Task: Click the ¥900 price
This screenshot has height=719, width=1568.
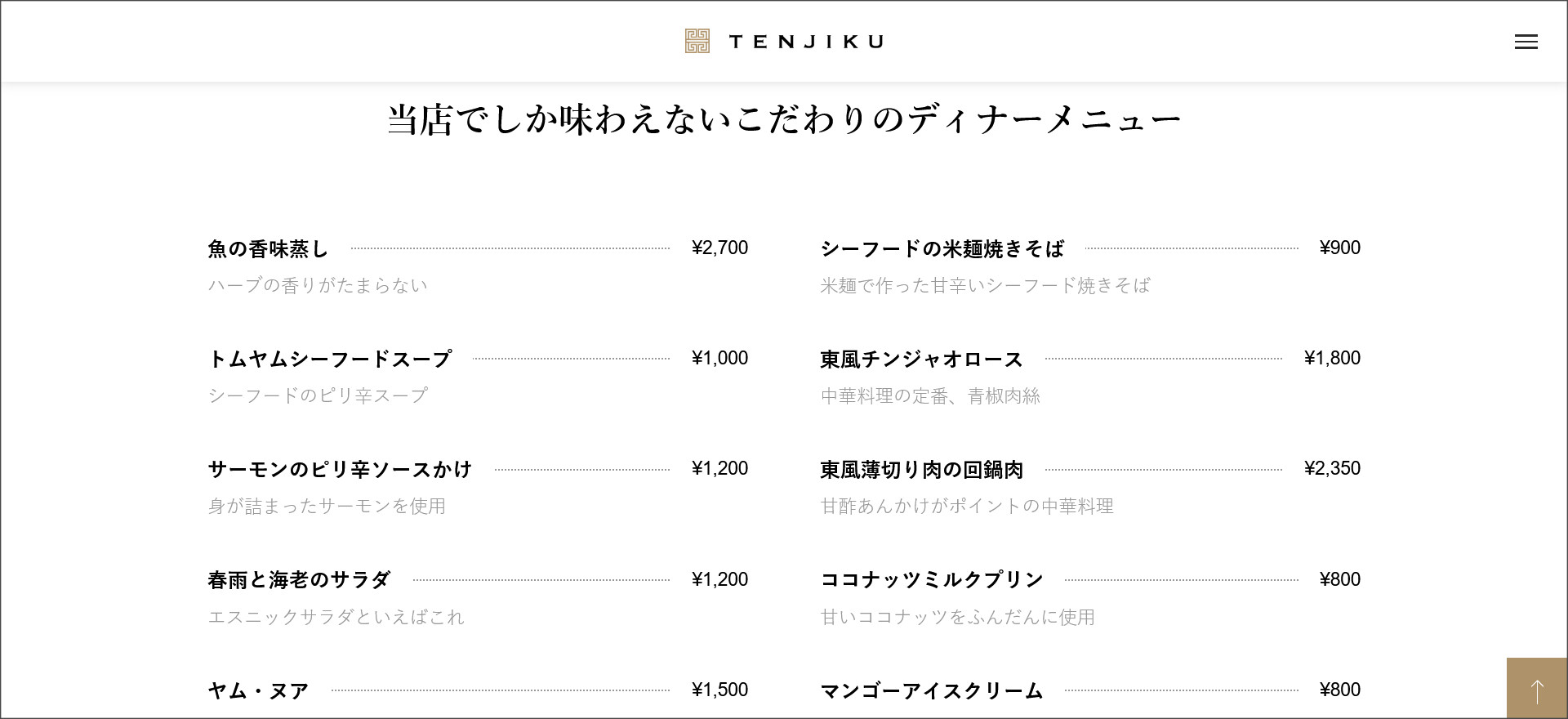Action: click(1339, 248)
